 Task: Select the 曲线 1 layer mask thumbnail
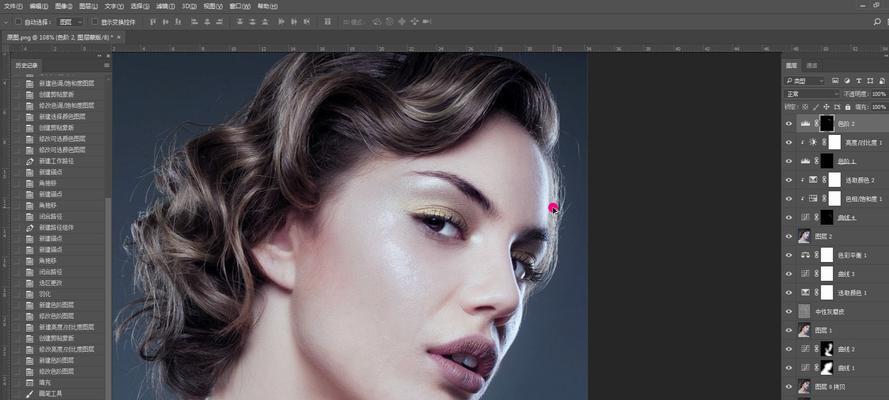coord(827,368)
